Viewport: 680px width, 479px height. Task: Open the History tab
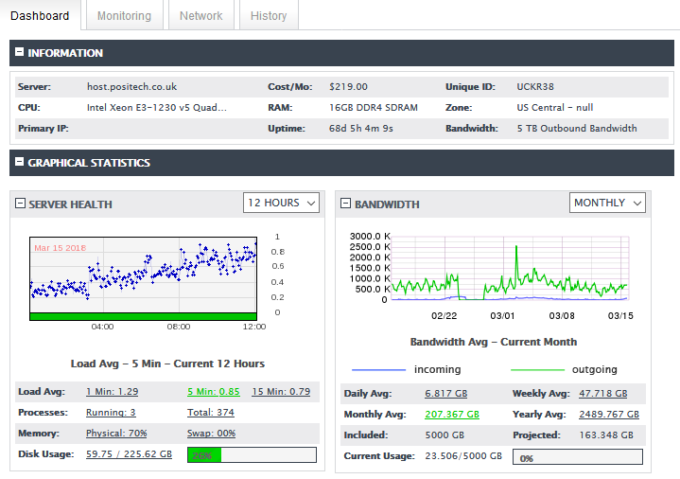click(268, 16)
